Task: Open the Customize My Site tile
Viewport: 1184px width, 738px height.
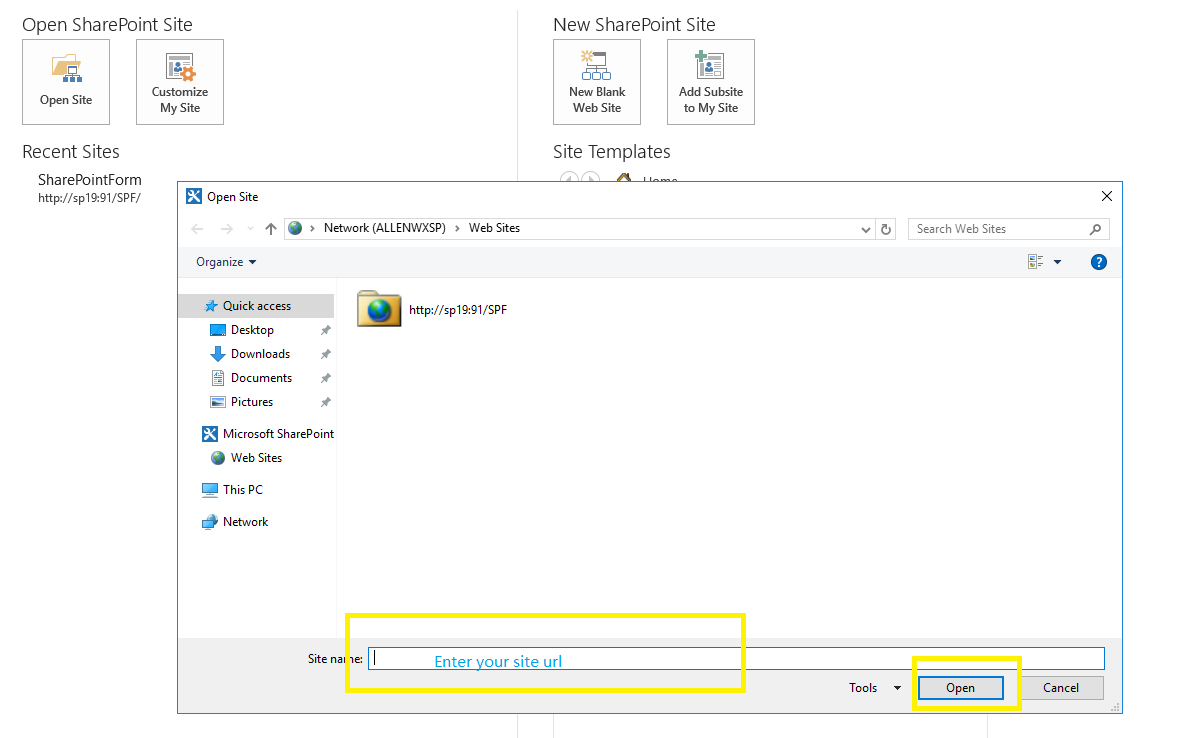Action: coord(180,82)
